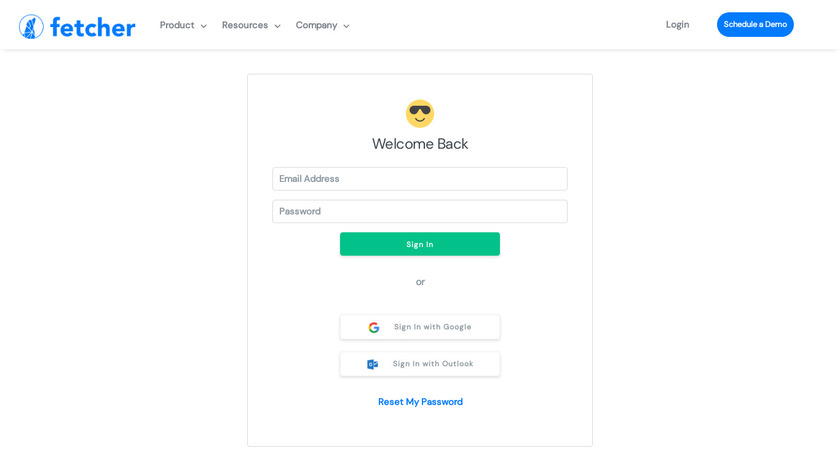
Task: Focus the Email Address field
Action: pos(420,179)
